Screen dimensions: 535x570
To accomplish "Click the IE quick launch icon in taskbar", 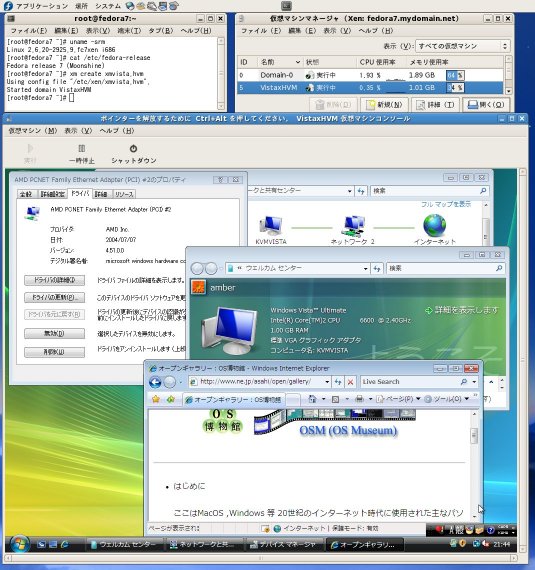I will coord(65,544).
